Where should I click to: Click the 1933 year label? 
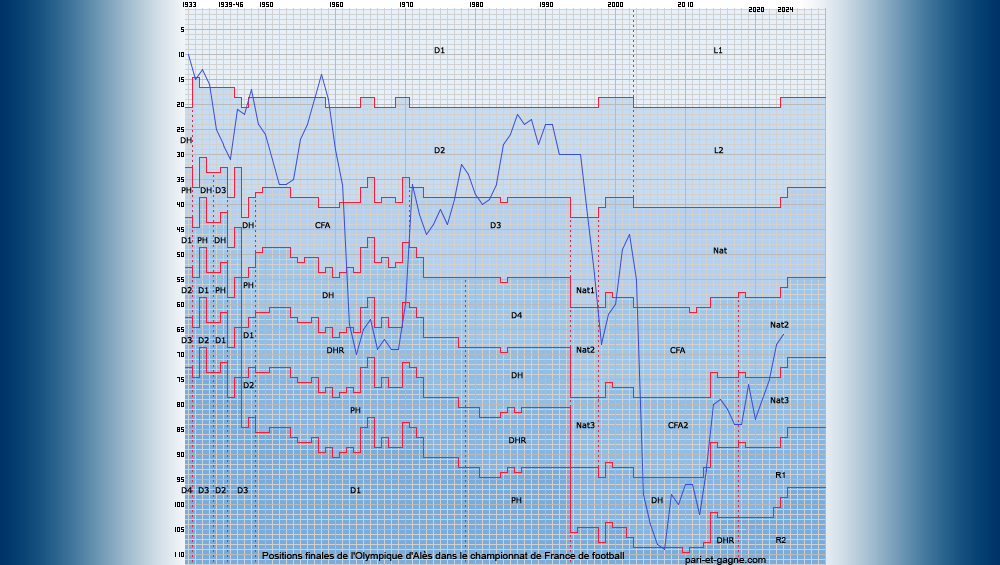tap(189, 4)
